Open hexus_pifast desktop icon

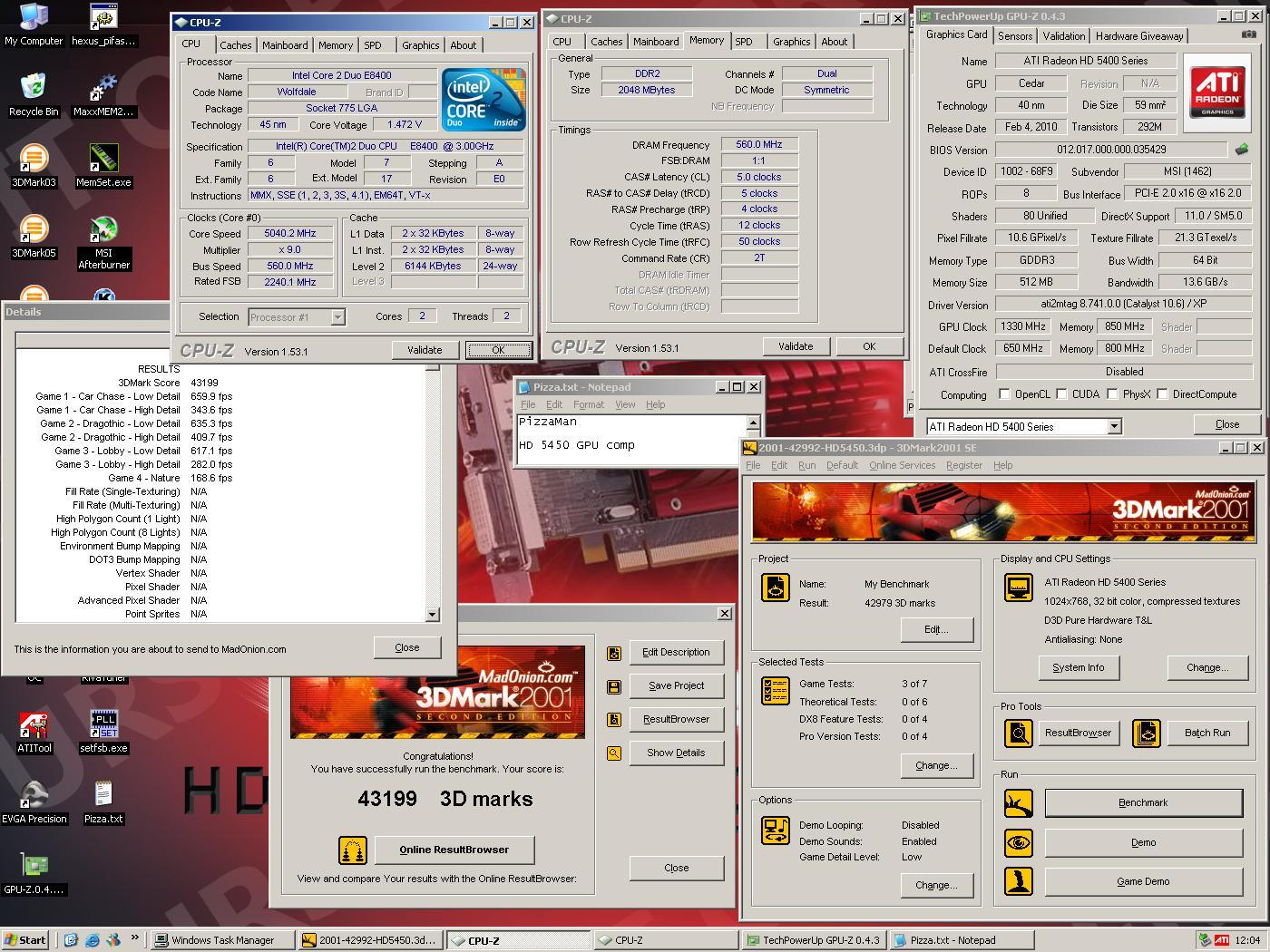point(103,24)
